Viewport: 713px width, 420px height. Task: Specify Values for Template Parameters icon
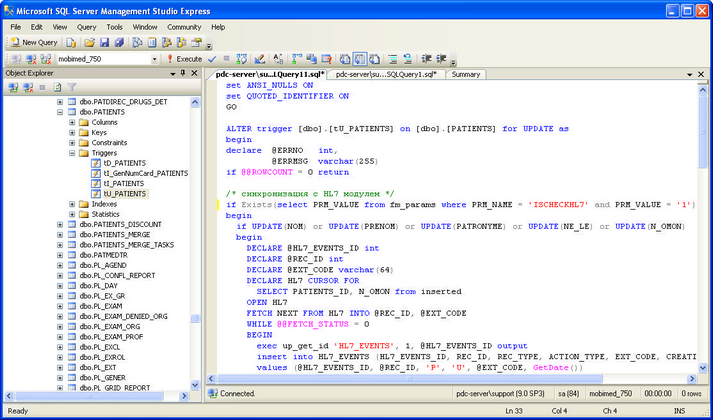(x=278, y=59)
